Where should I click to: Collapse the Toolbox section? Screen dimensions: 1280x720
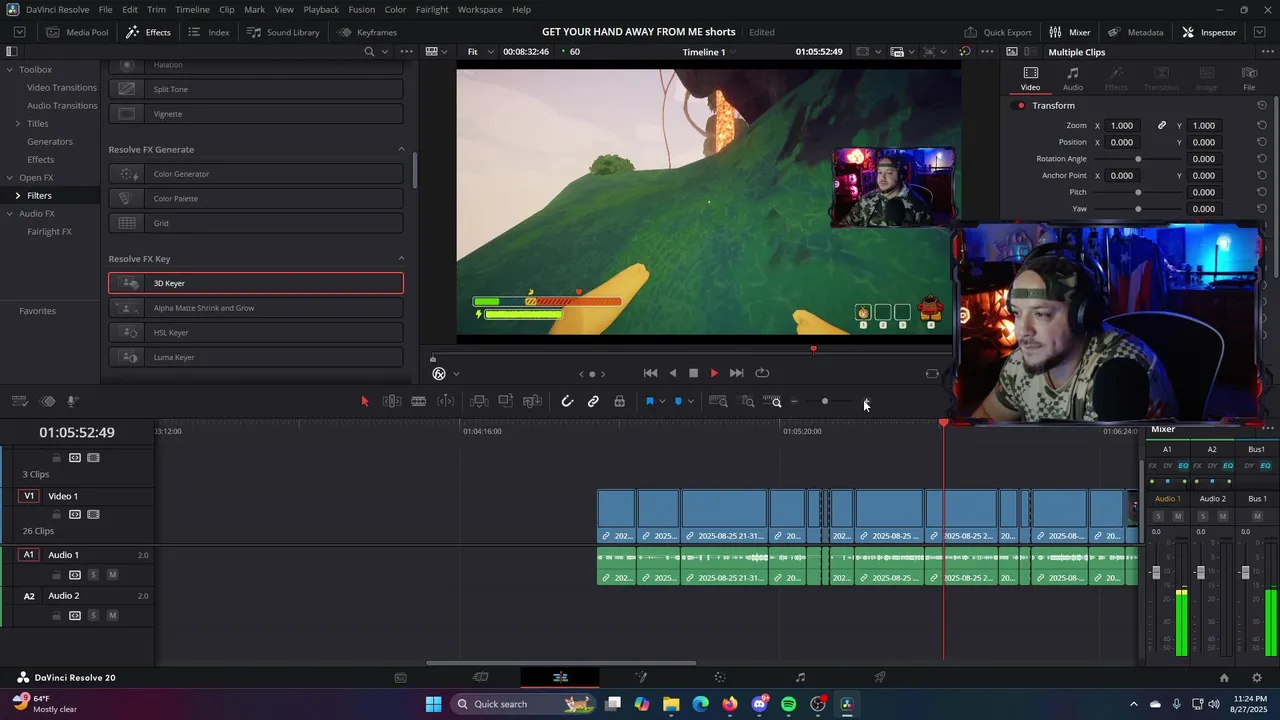9,69
